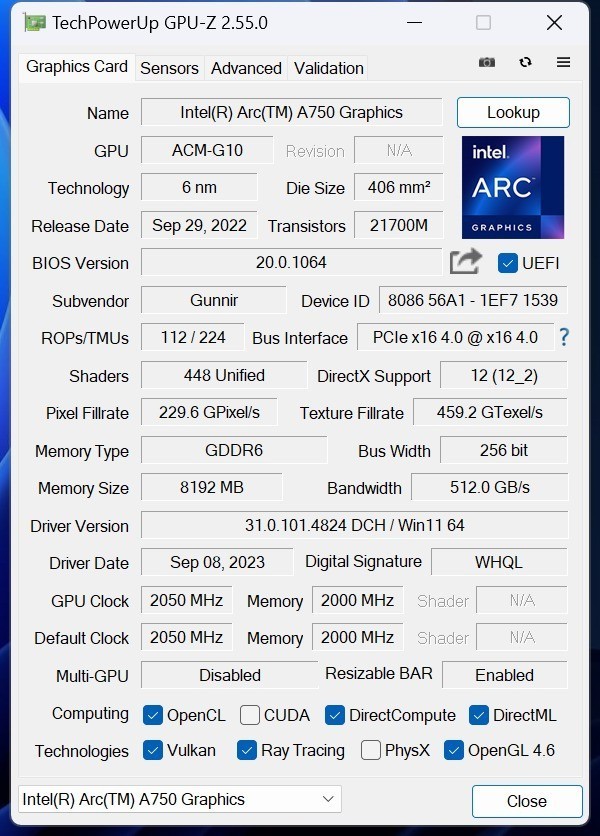Toggle the OpenGL 4.6 checkbox
The image size is (600, 836).
[x=453, y=750]
